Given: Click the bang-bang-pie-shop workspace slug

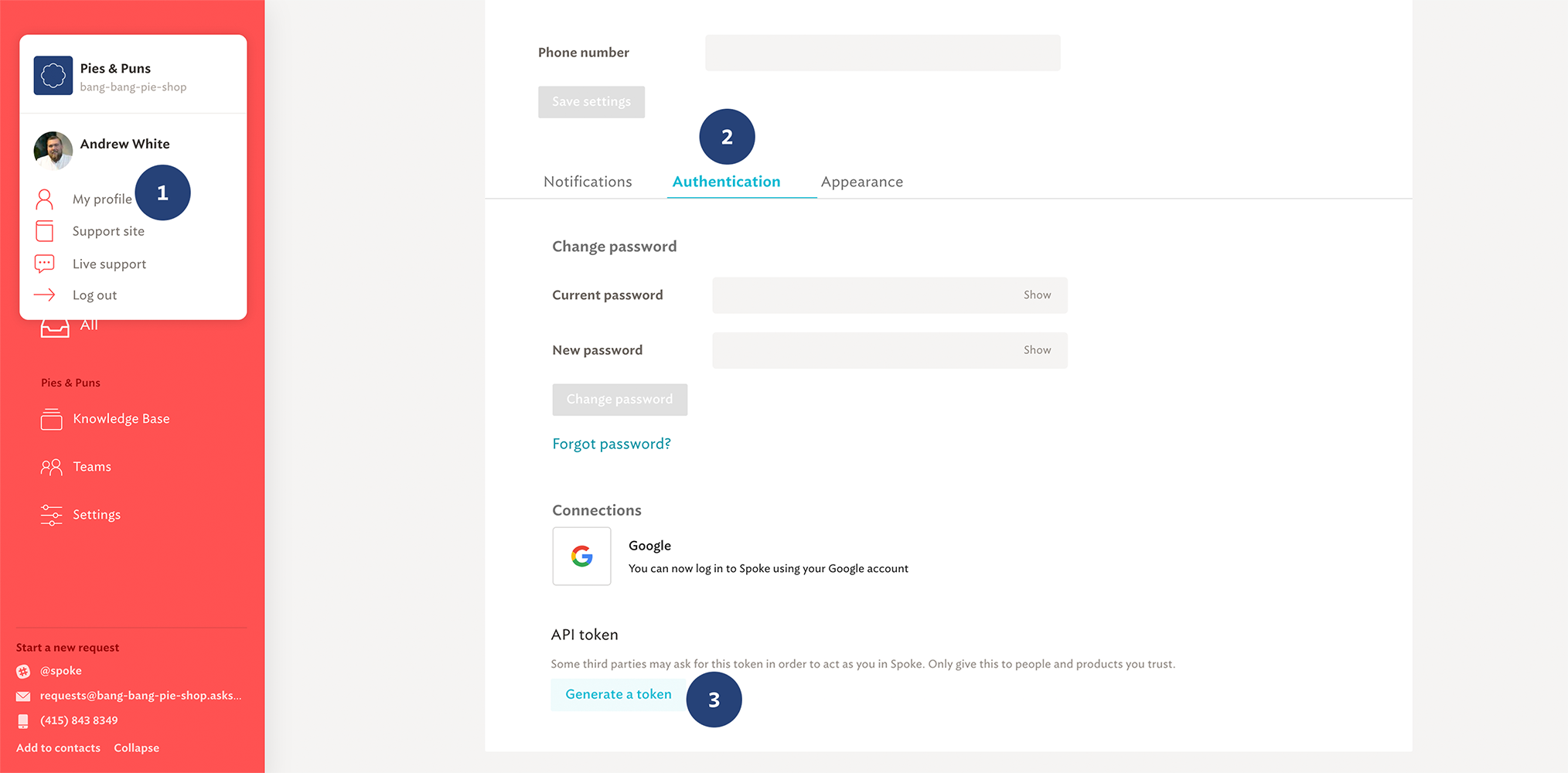Looking at the screenshot, I should 133,87.
